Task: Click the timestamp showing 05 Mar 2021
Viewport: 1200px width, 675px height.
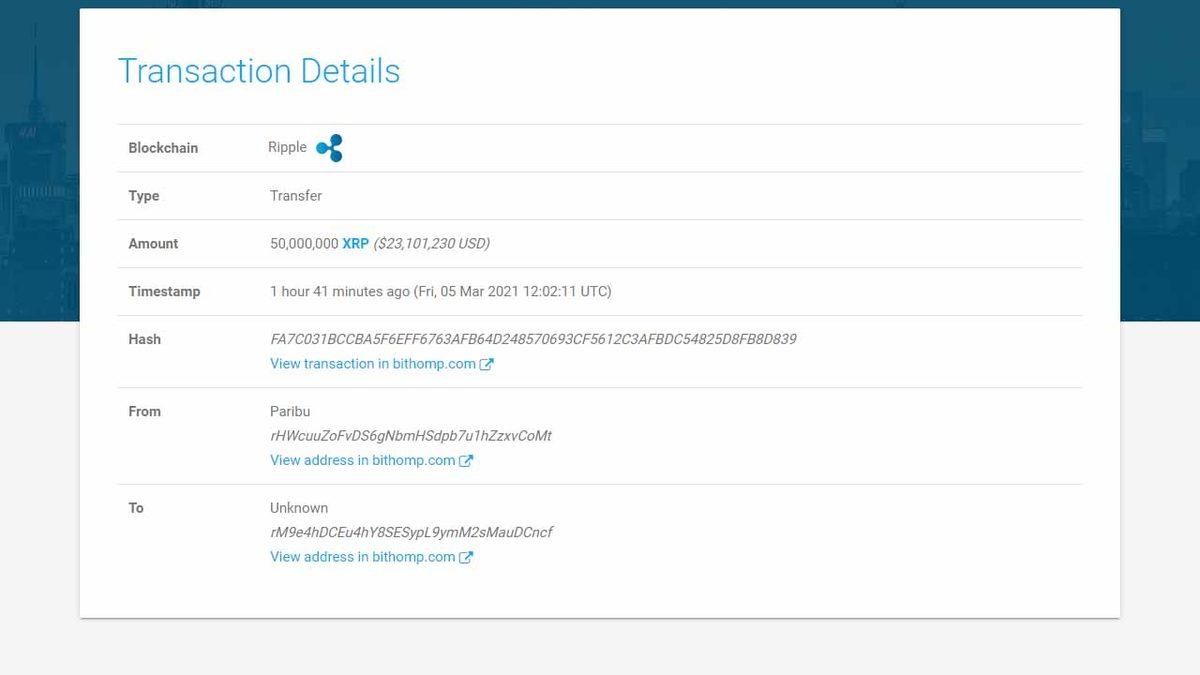Action: pyautogui.click(x=439, y=291)
